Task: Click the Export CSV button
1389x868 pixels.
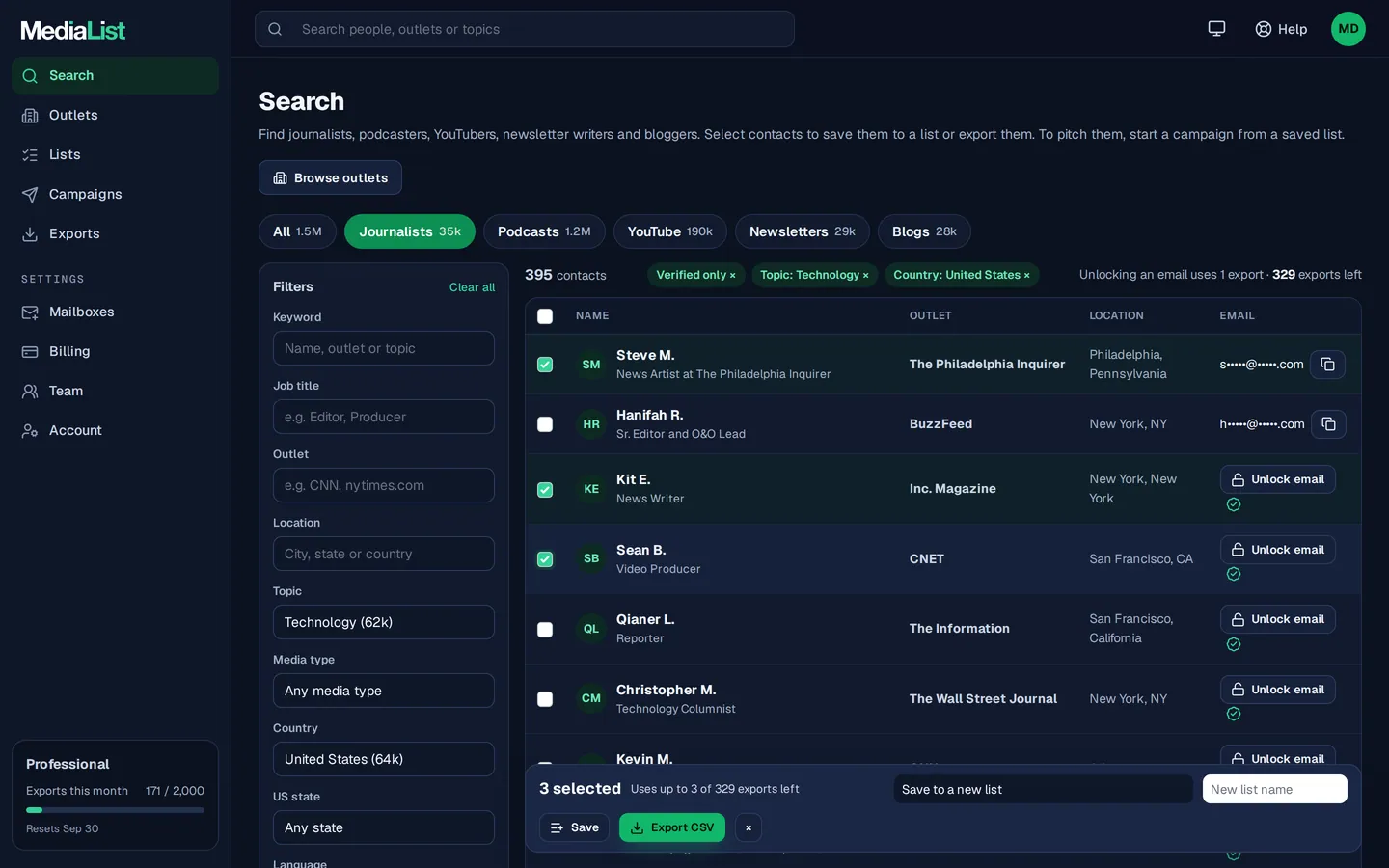Action: pos(672,827)
